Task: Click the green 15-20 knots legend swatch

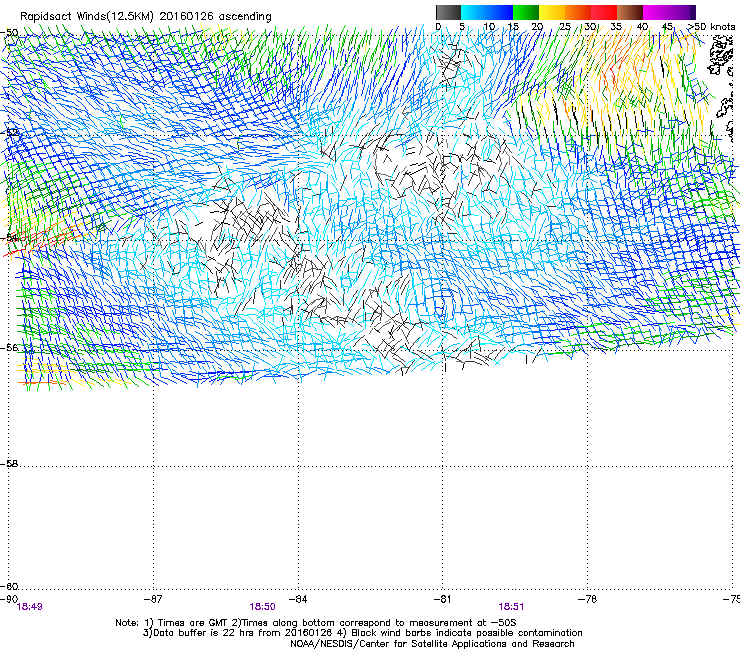Action: point(526,12)
